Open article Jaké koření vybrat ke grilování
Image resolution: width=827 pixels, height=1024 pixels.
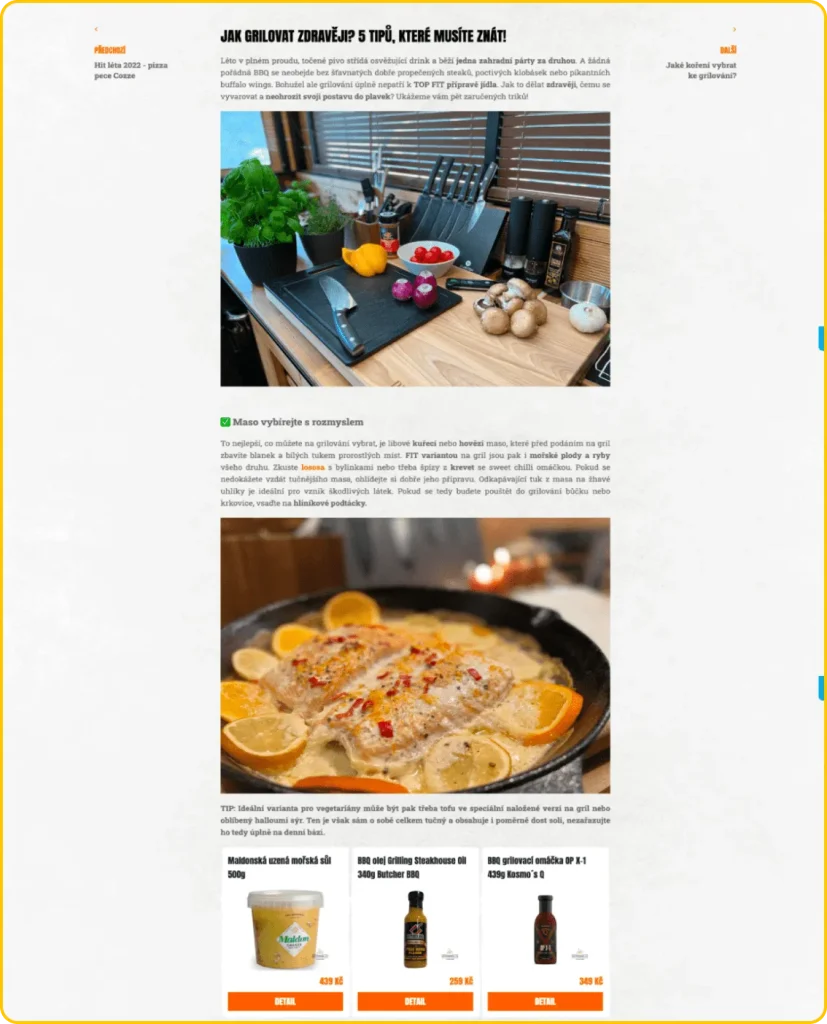(x=701, y=71)
